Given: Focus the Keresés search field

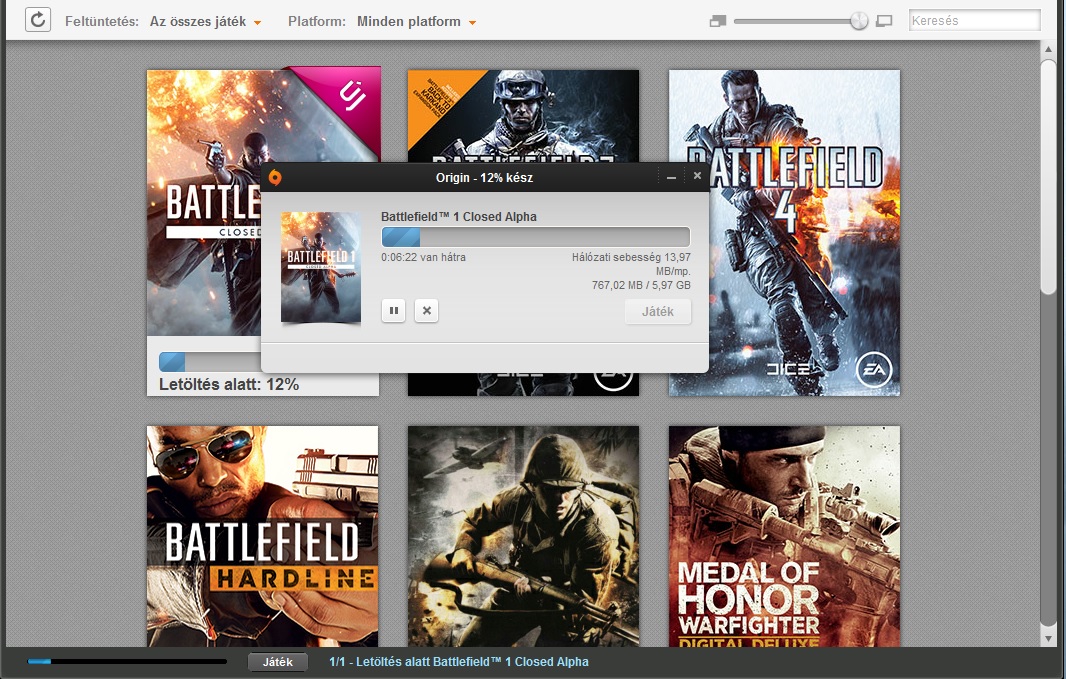Looking at the screenshot, I should 974,20.
